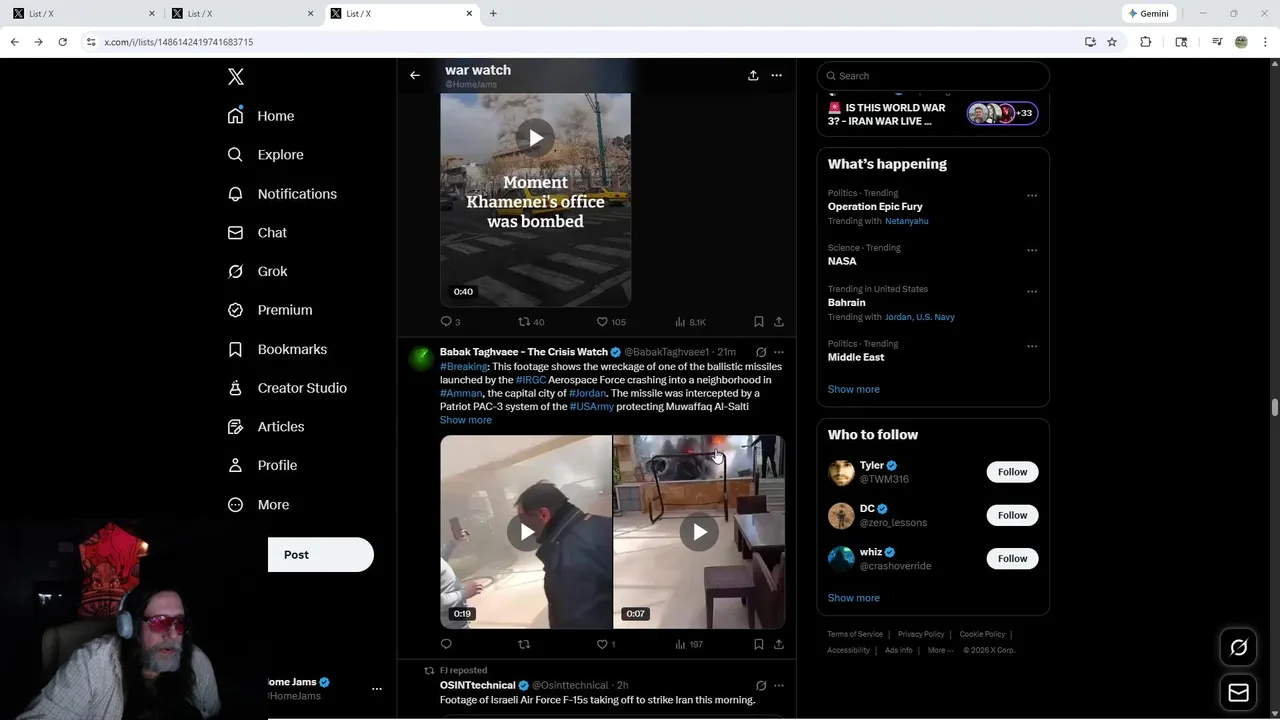Open the Messages floating envelope button
The image size is (1280, 720).
[x=1238, y=693]
